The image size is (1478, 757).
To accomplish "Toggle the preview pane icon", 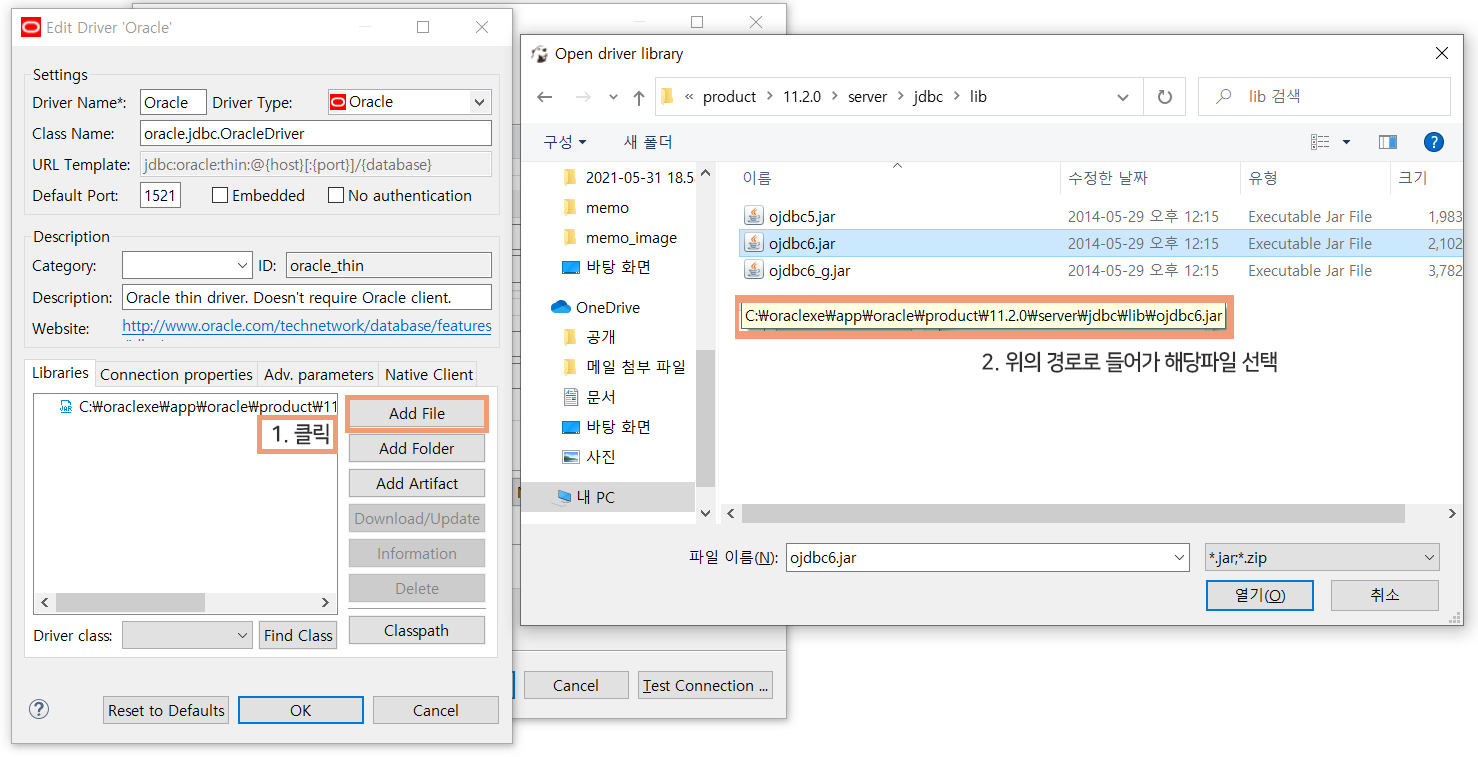I will pos(1387,142).
